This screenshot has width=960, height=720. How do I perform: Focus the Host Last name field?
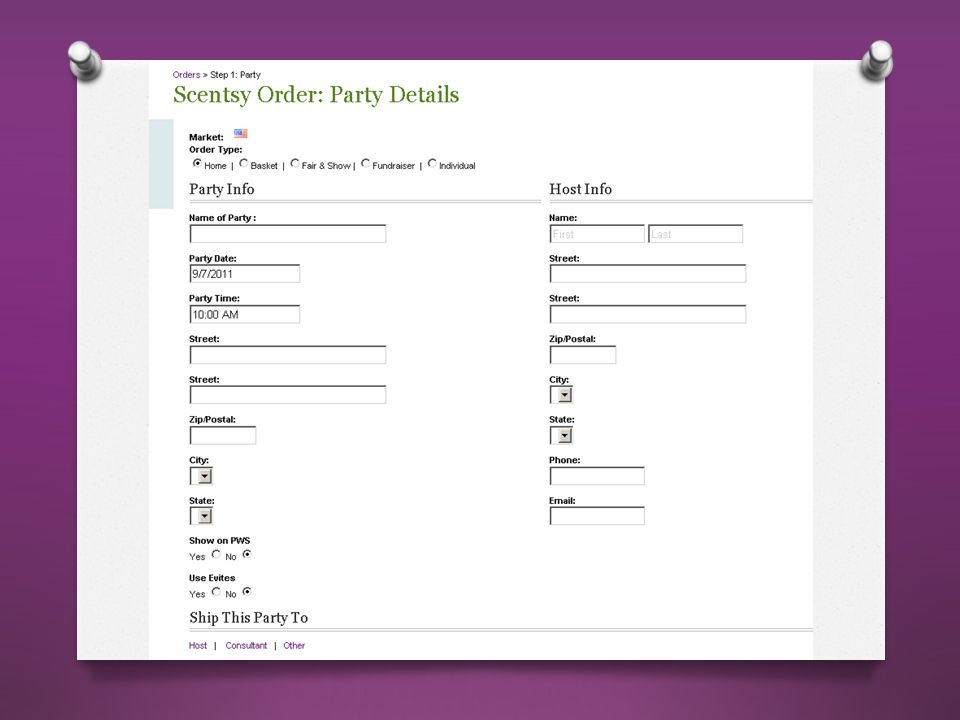point(696,234)
